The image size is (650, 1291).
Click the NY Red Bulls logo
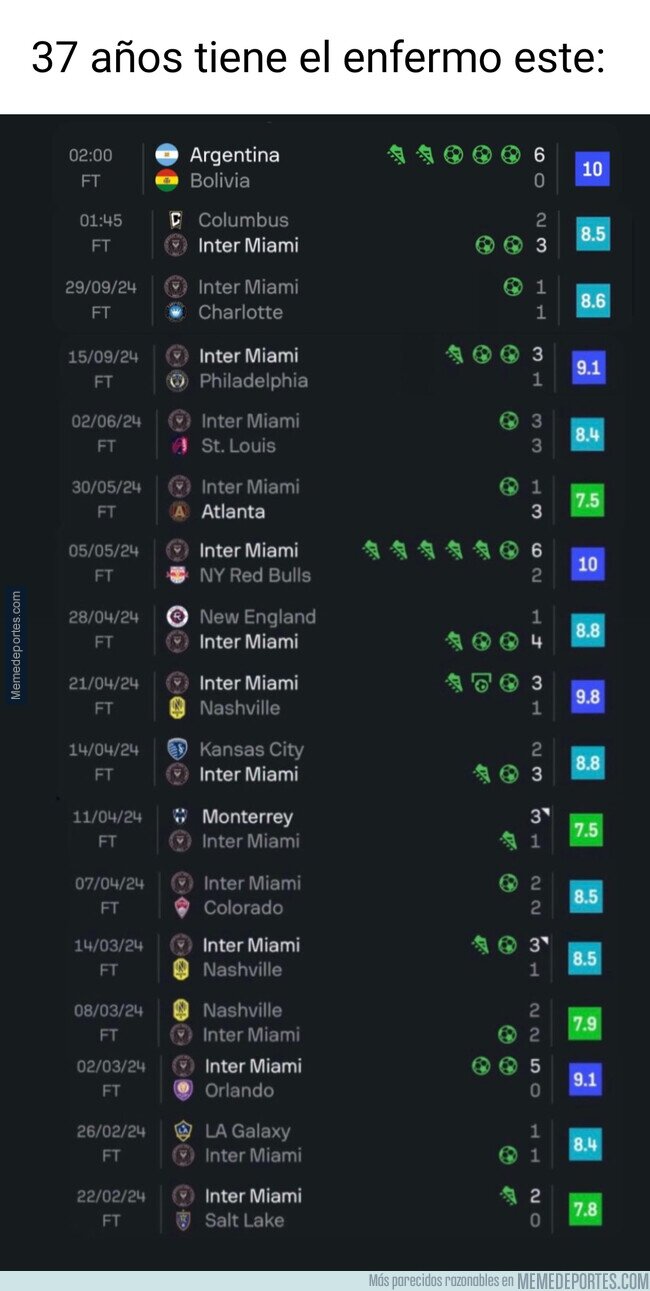[x=177, y=575]
